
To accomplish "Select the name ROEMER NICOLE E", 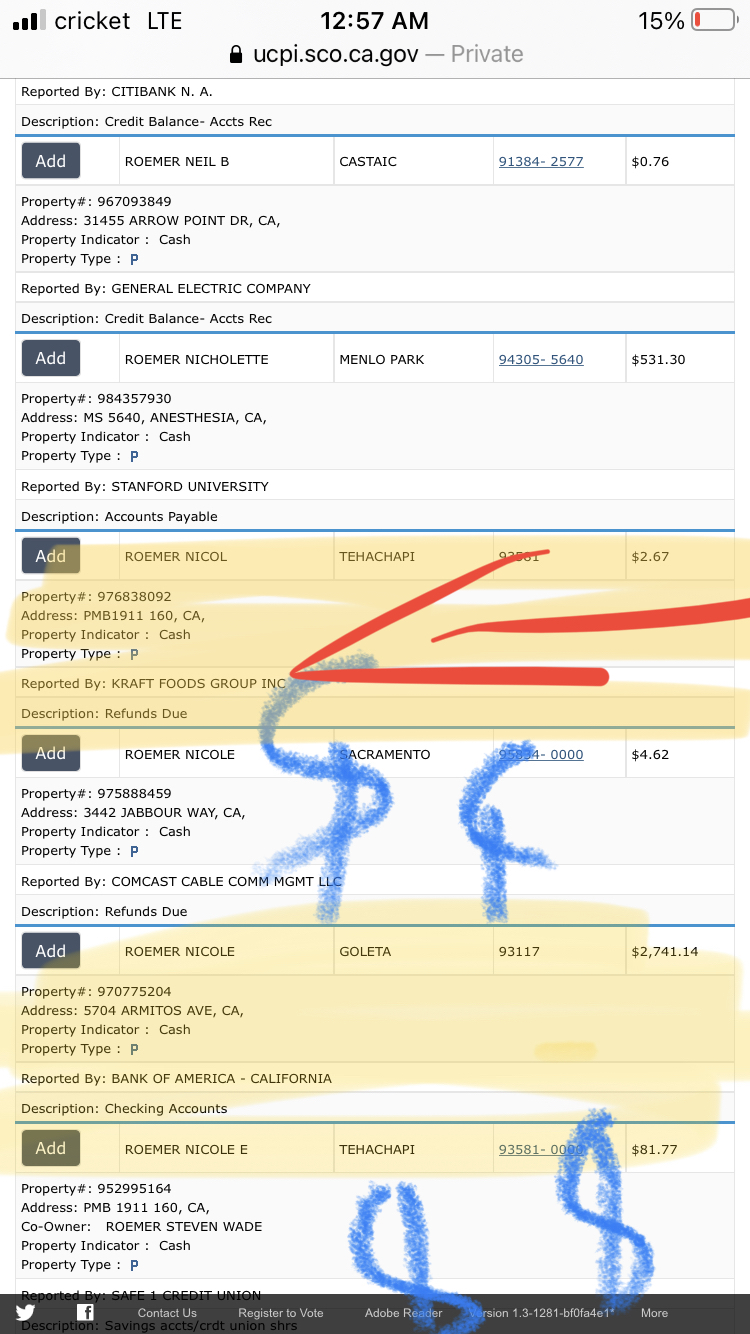I will tap(186, 1150).
